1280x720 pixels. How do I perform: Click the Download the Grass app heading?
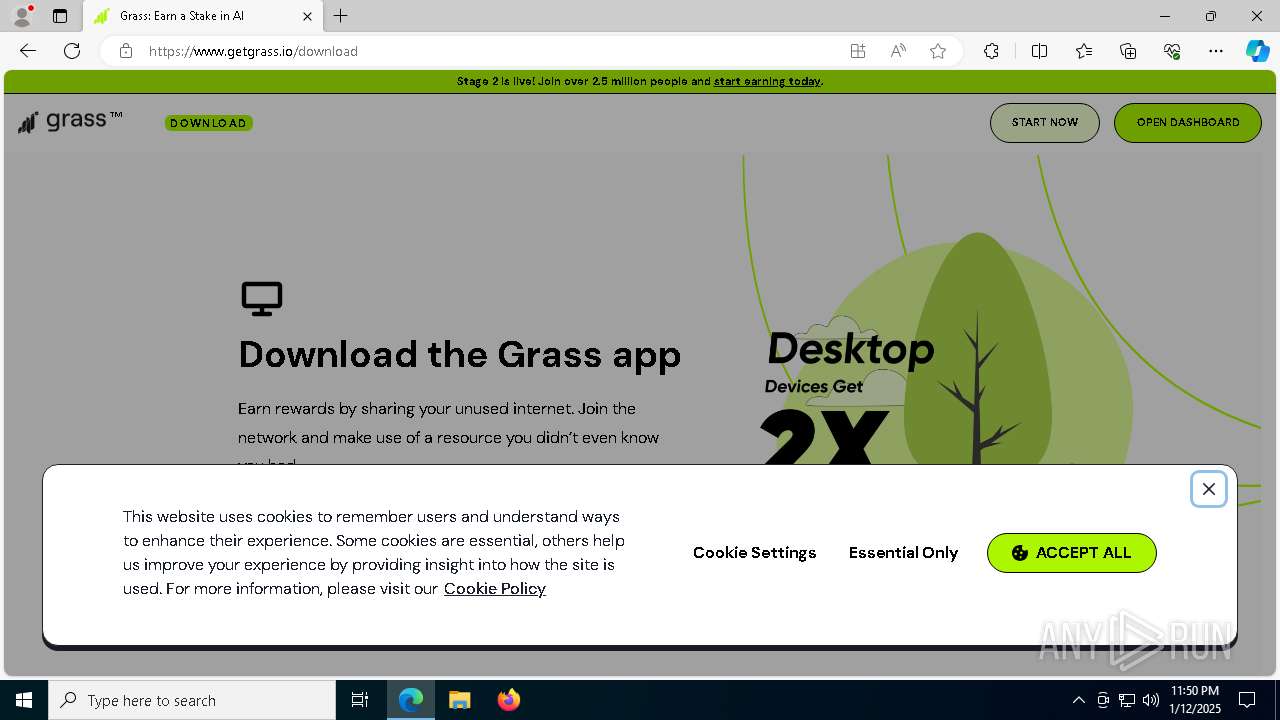460,355
